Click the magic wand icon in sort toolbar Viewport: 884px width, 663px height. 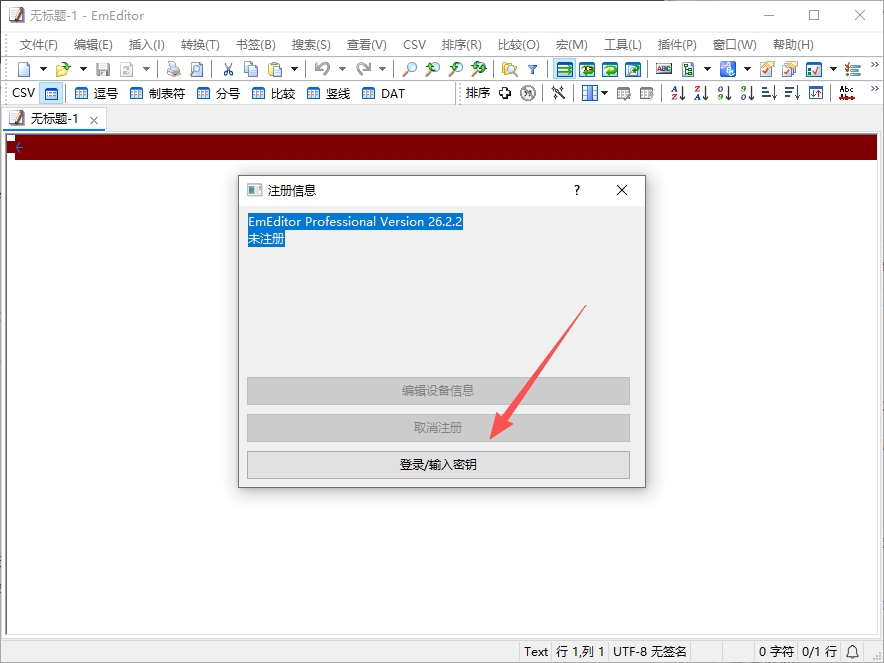558,93
